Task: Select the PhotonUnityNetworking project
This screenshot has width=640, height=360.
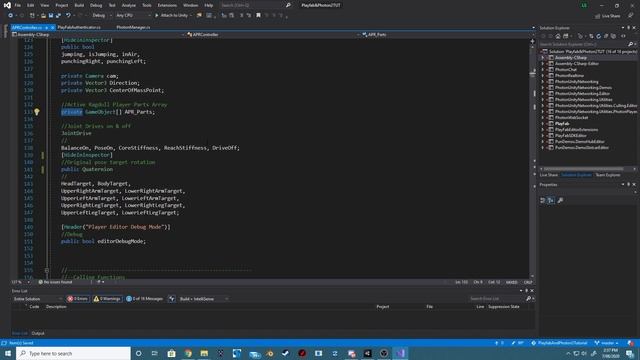Action: click(576, 82)
